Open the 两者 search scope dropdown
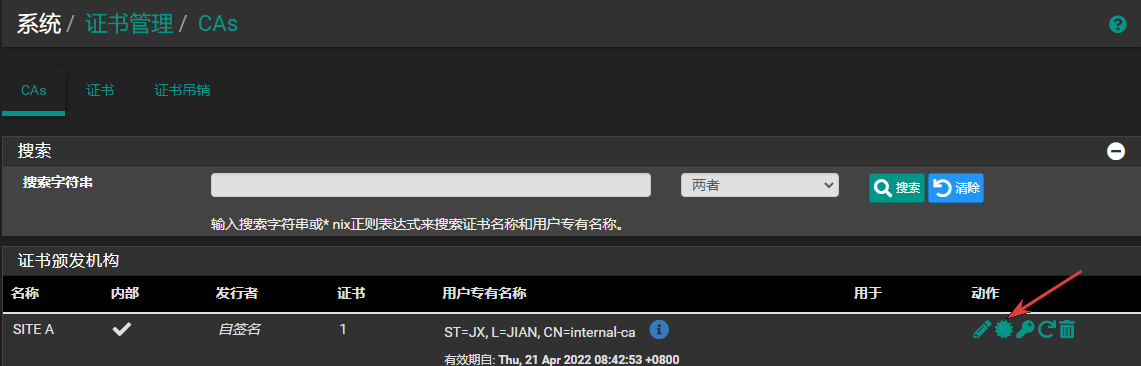 coord(760,185)
